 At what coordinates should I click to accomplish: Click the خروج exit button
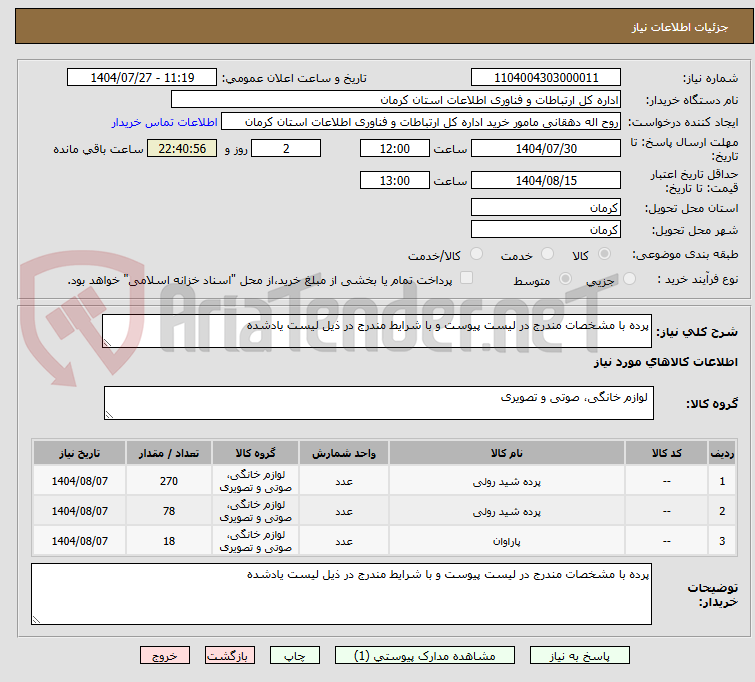[164, 656]
